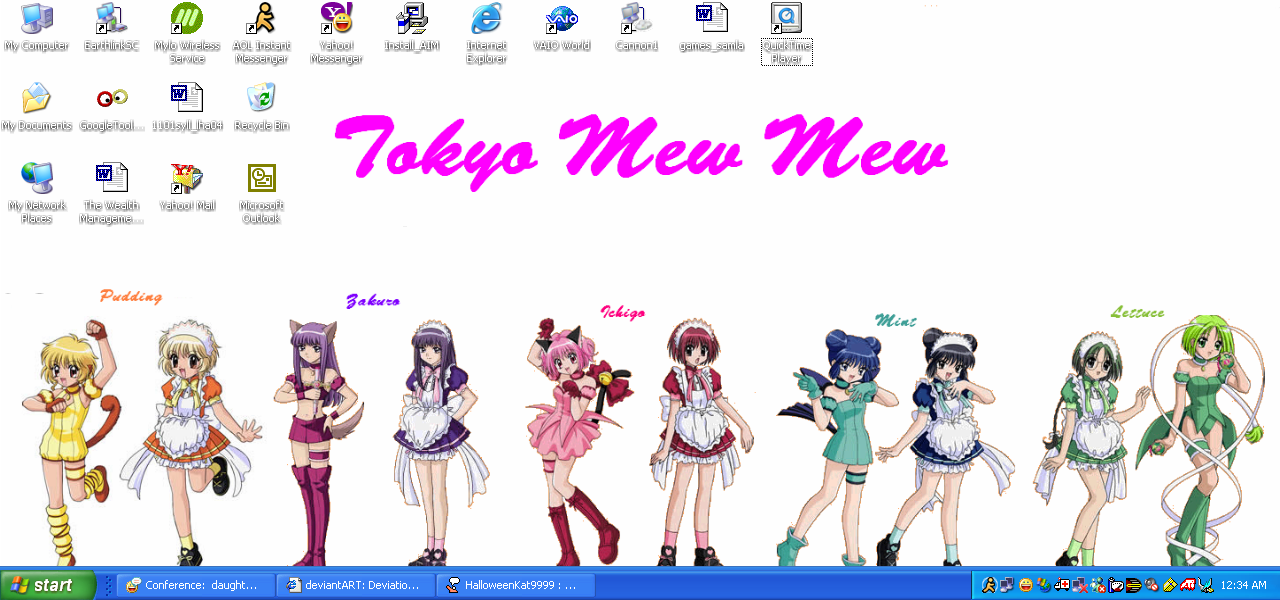The height and width of the screenshot is (600, 1280).
Task: Open the My Computer desktop icon
Action: 36,28
